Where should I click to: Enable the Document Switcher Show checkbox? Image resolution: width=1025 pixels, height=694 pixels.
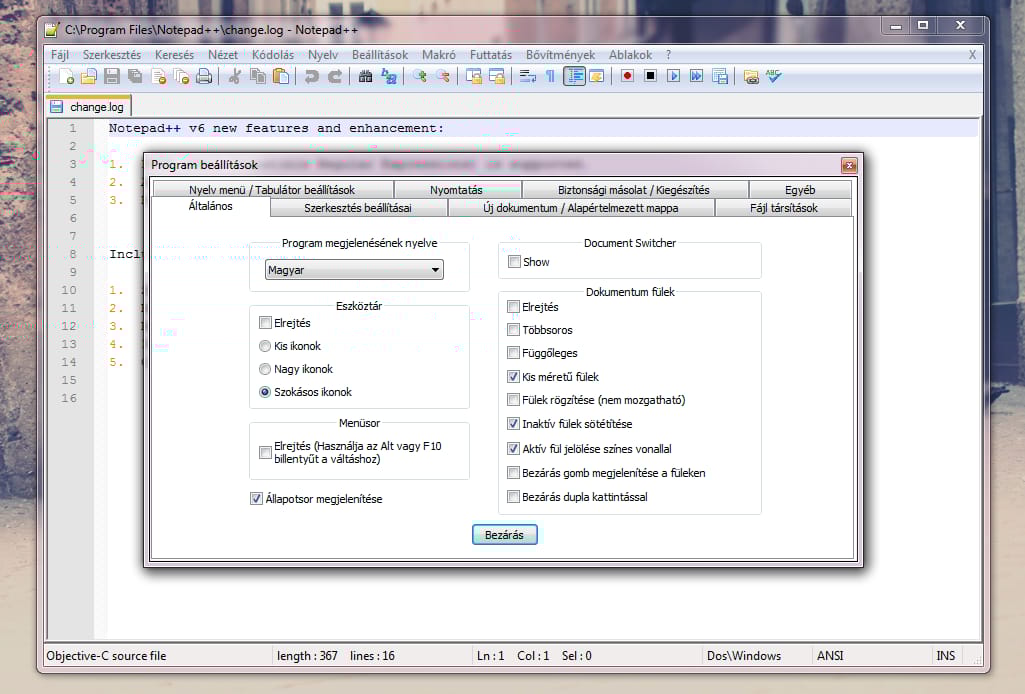click(514, 262)
